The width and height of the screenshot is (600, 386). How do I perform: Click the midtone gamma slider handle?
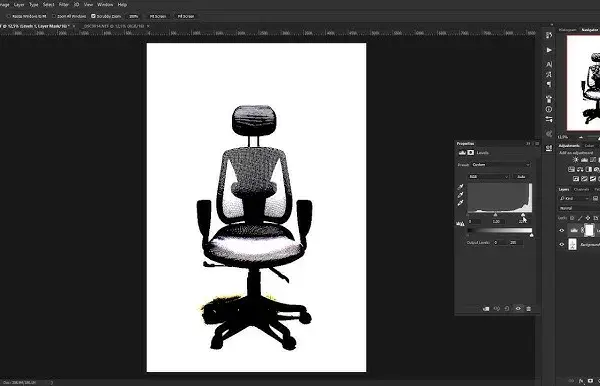(496, 215)
